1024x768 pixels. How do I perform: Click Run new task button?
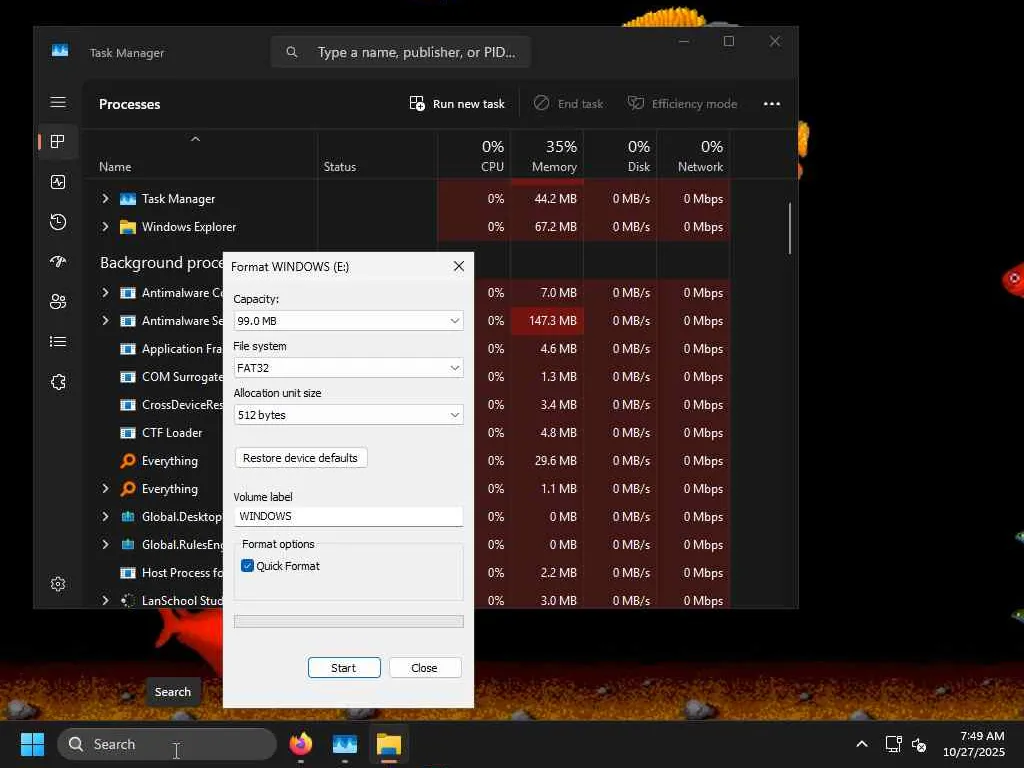pos(457,104)
